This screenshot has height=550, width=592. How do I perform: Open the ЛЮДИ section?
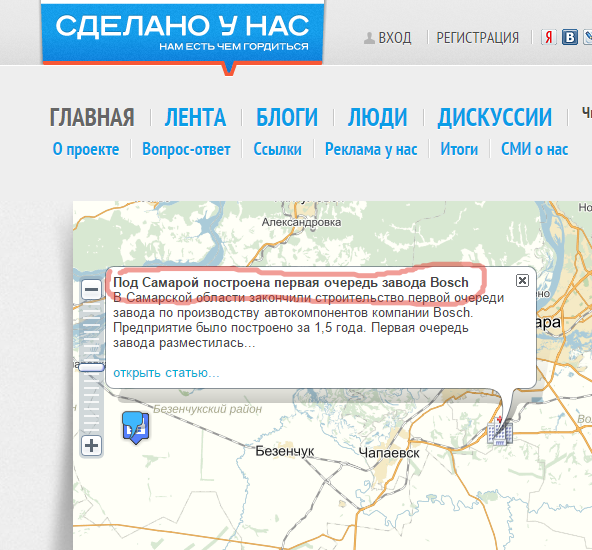coord(378,117)
